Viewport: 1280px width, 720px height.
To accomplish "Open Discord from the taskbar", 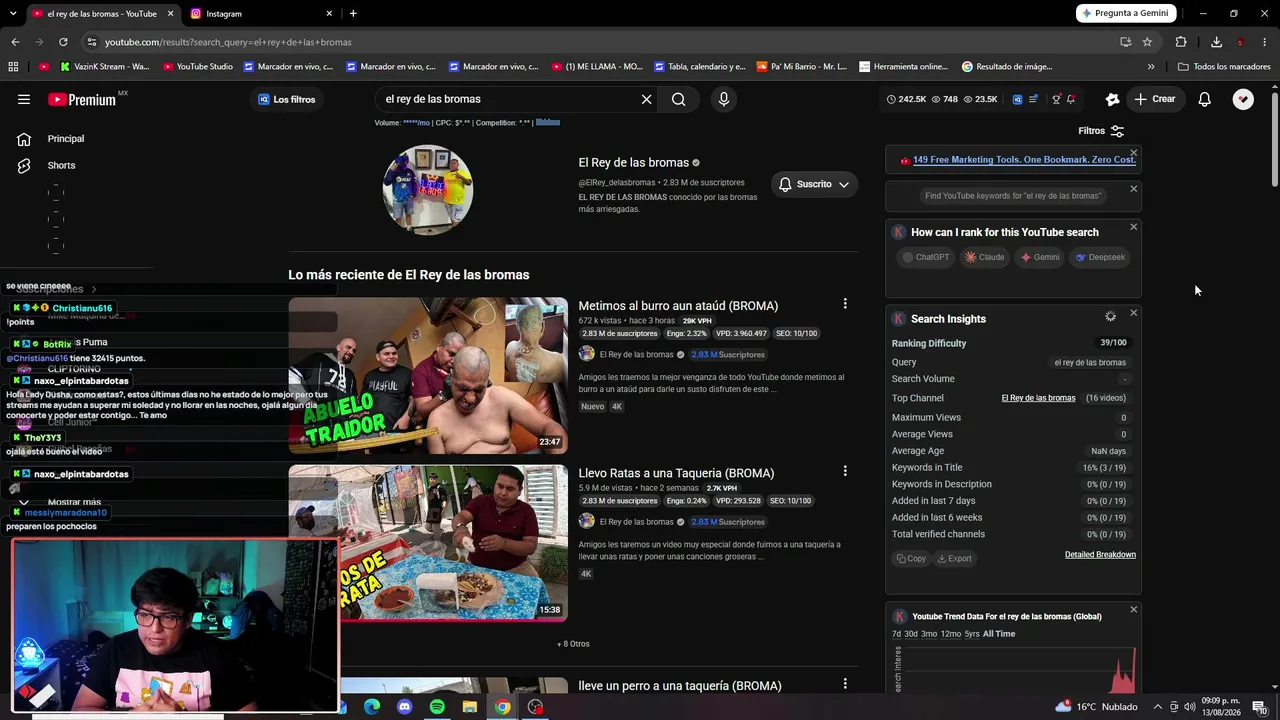I will click(x=404, y=707).
